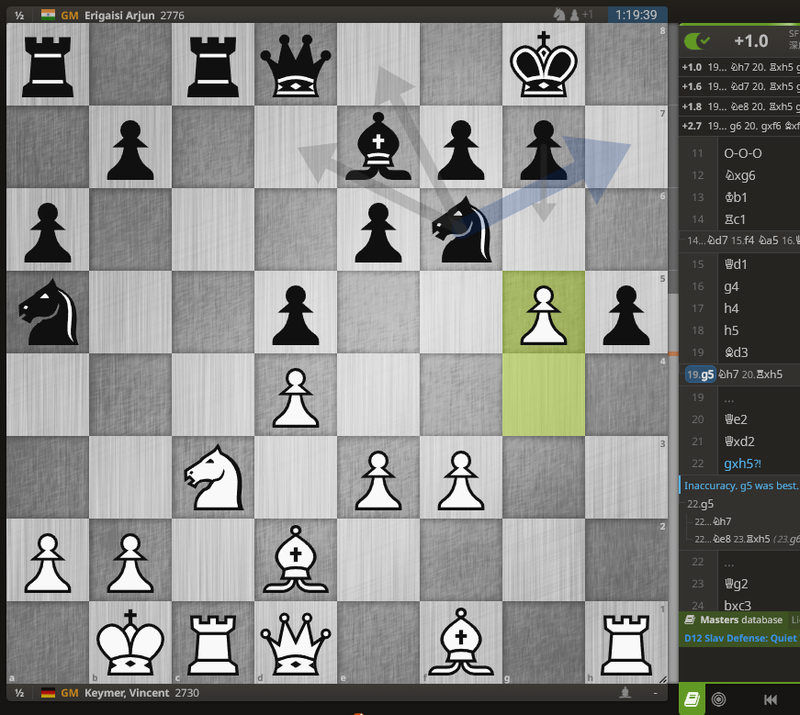Open practice with computer target icon
The height and width of the screenshot is (715, 800).
[x=718, y=699]
